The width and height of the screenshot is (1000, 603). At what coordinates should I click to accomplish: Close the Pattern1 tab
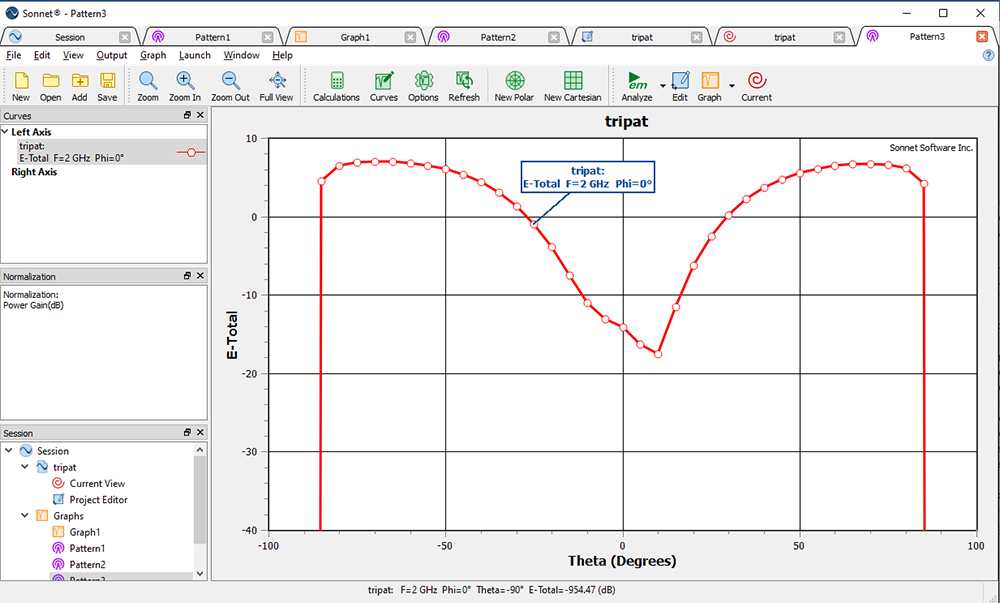click(x=268, y=38)
